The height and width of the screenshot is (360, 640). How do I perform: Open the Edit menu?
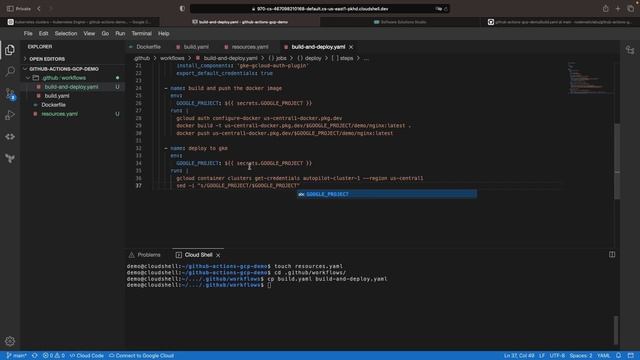[43, 33]
